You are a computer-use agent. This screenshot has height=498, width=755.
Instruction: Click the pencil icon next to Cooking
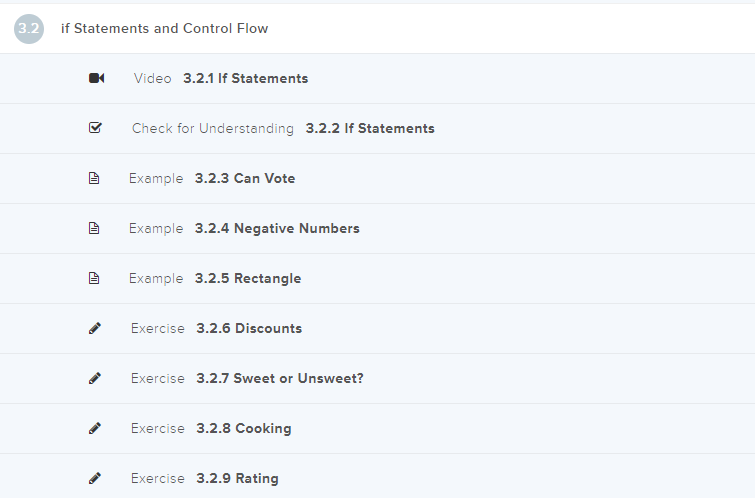tap(95, 428)
